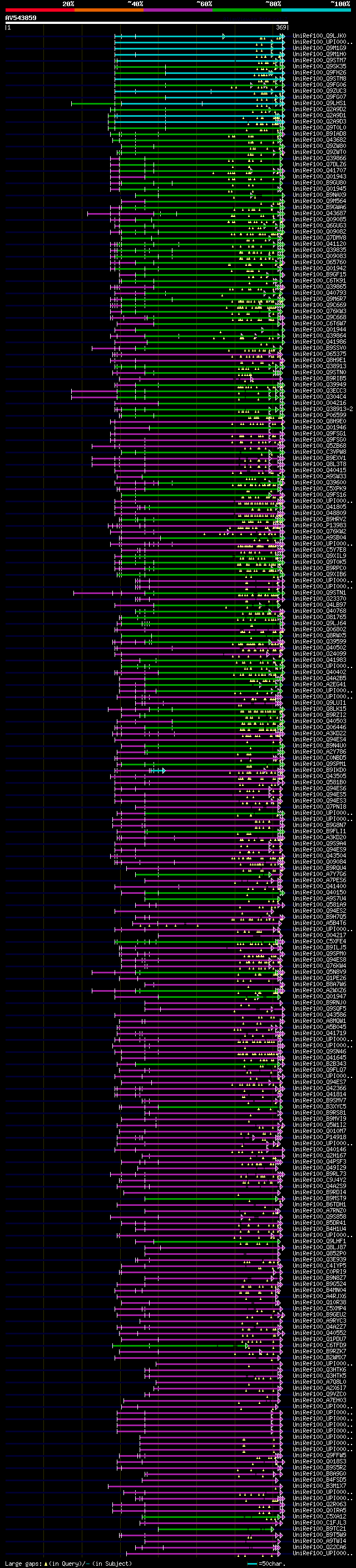Select the UniRef100_C6TK91 label
The width and height of the screenshot is (356, 1568).
(319, 280)
